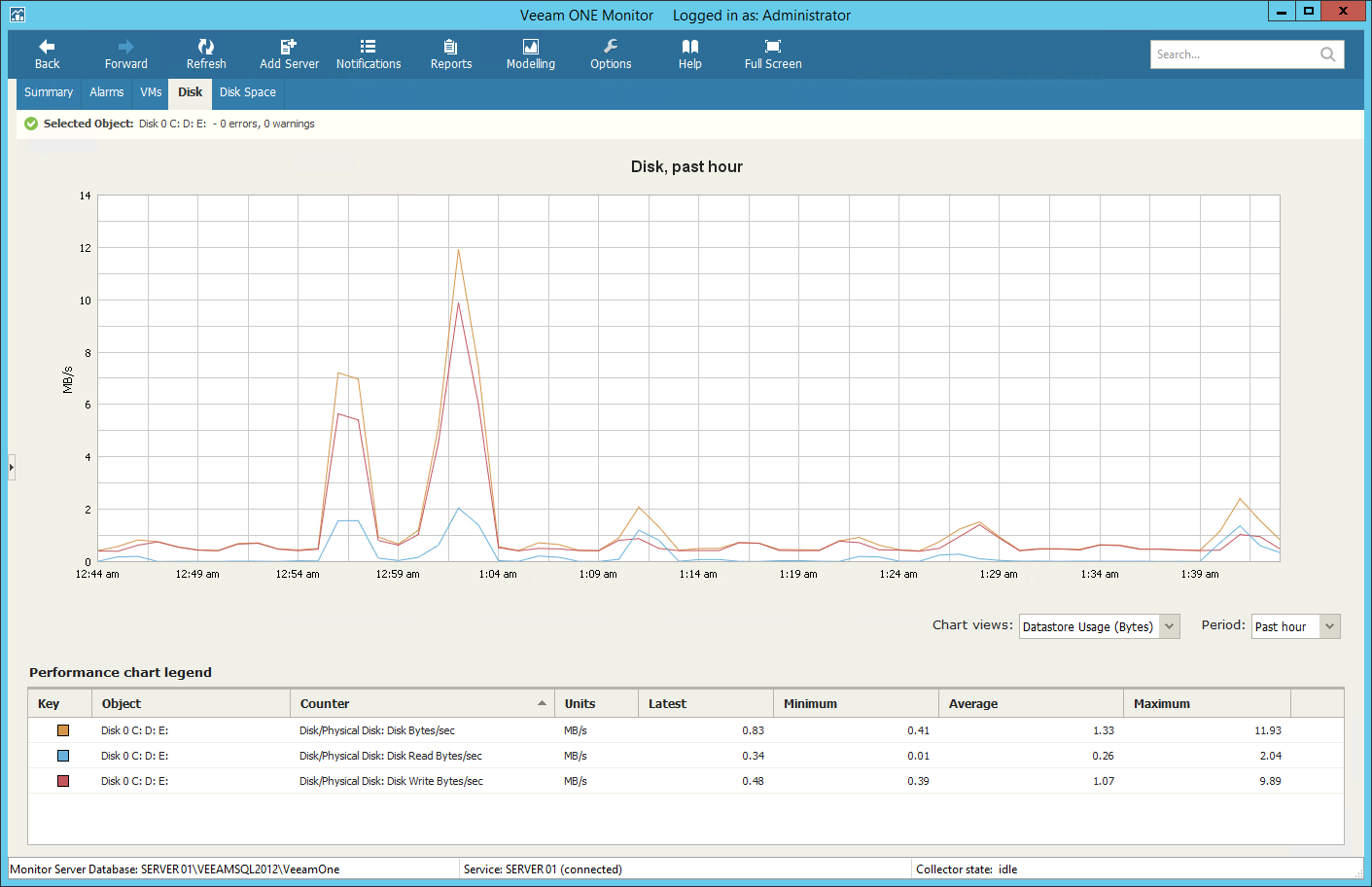Refresh the monitor view

coord(206,54)
